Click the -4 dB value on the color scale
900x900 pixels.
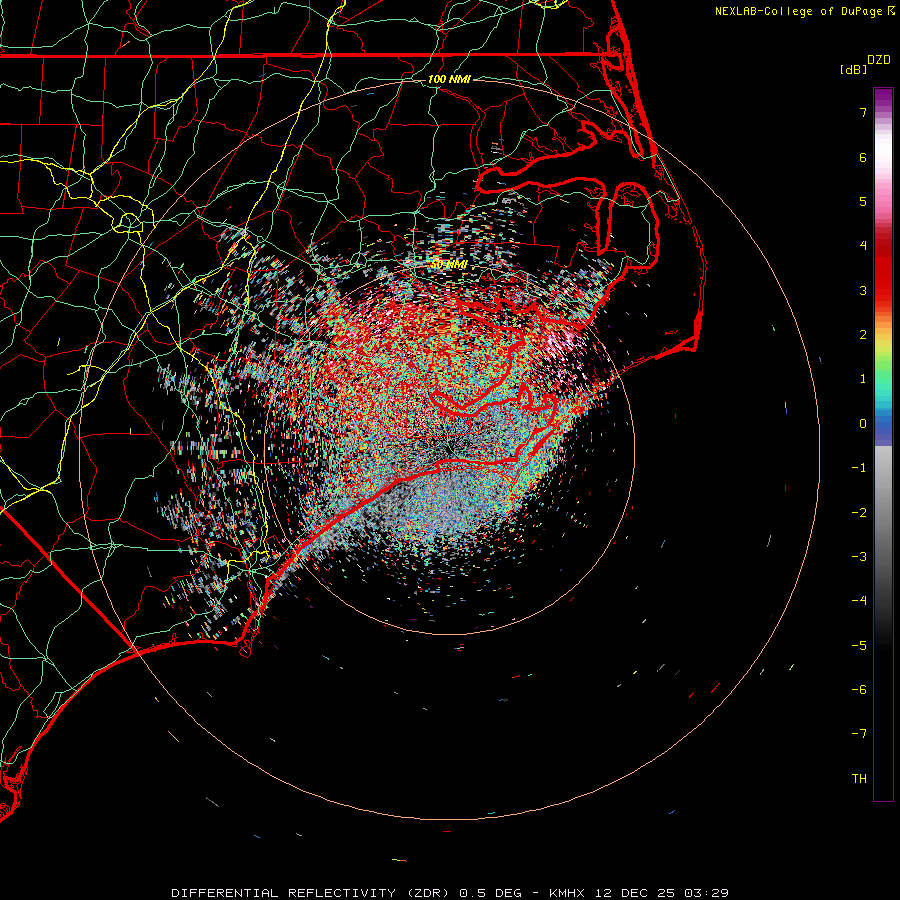[859, 601]
